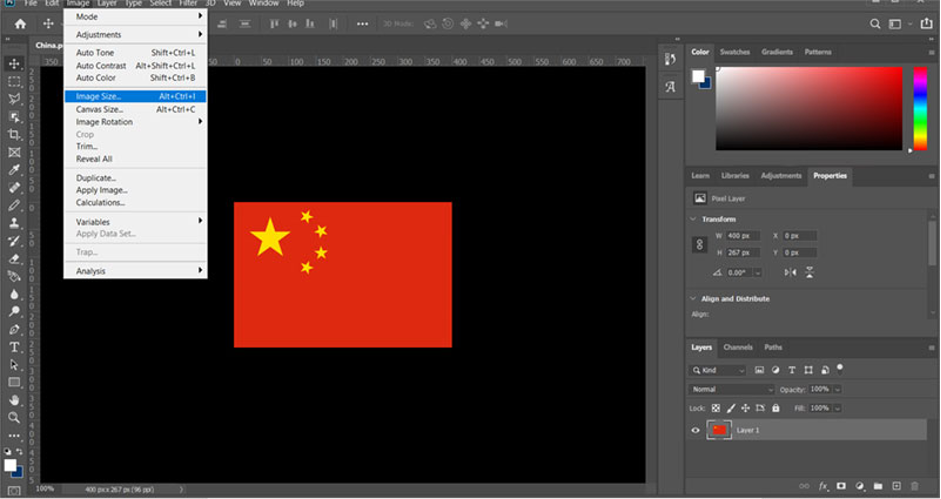Toggle link width and height chain
The image size is (941, 499).
[699, 245]
